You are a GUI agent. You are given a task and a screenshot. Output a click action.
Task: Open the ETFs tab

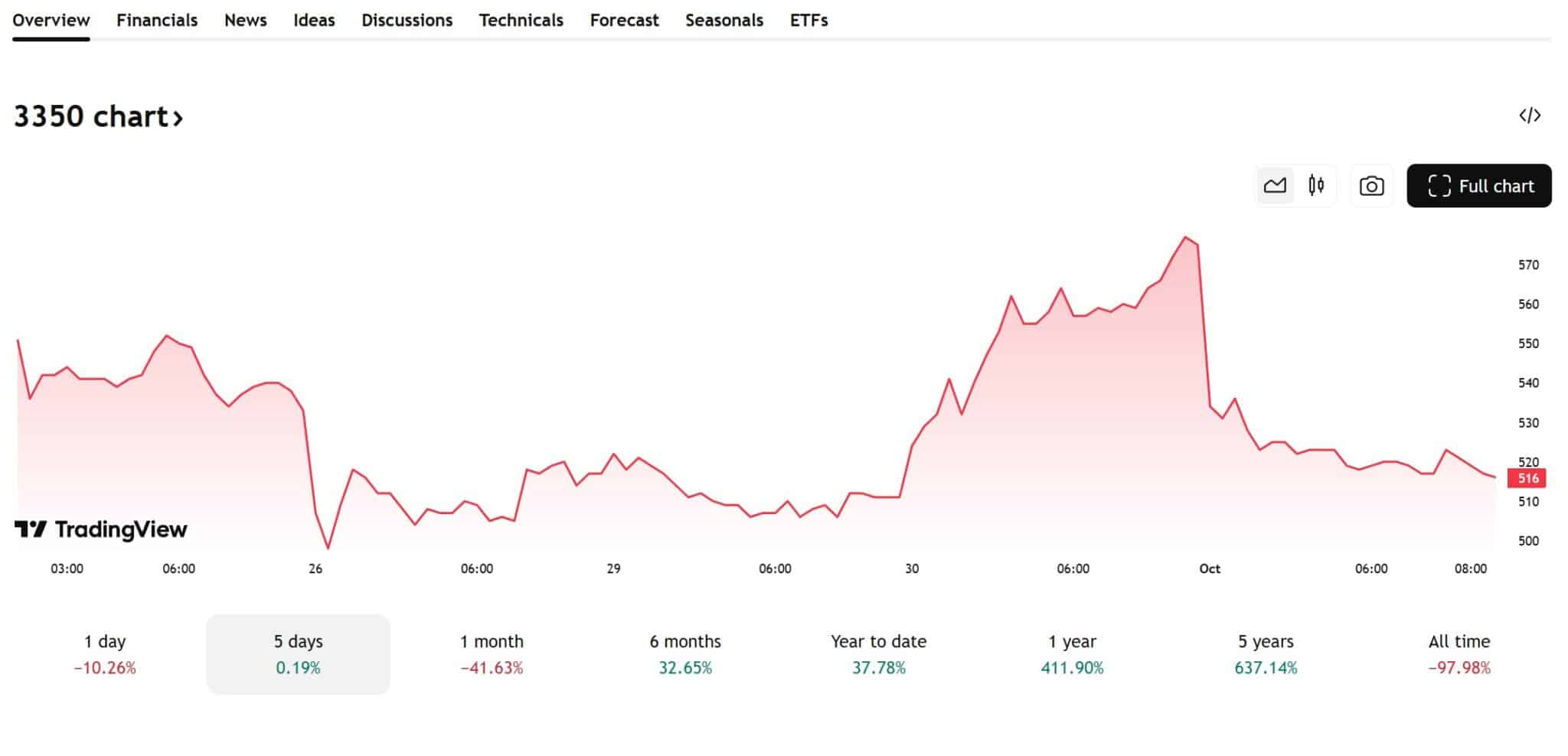pyautogui.click(x=808, y=21)
